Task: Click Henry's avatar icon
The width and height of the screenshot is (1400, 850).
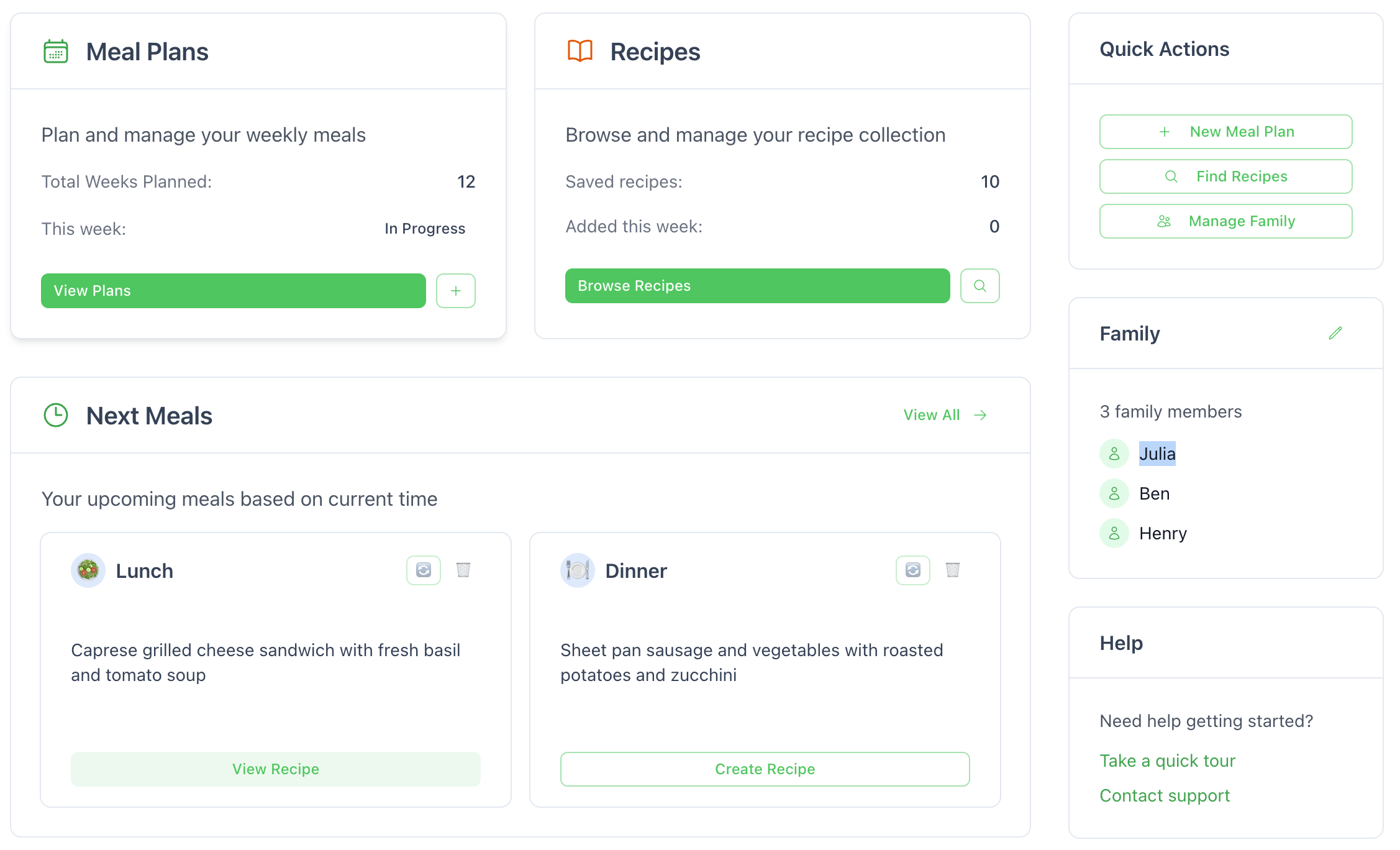Action: tap(1114, 533)
